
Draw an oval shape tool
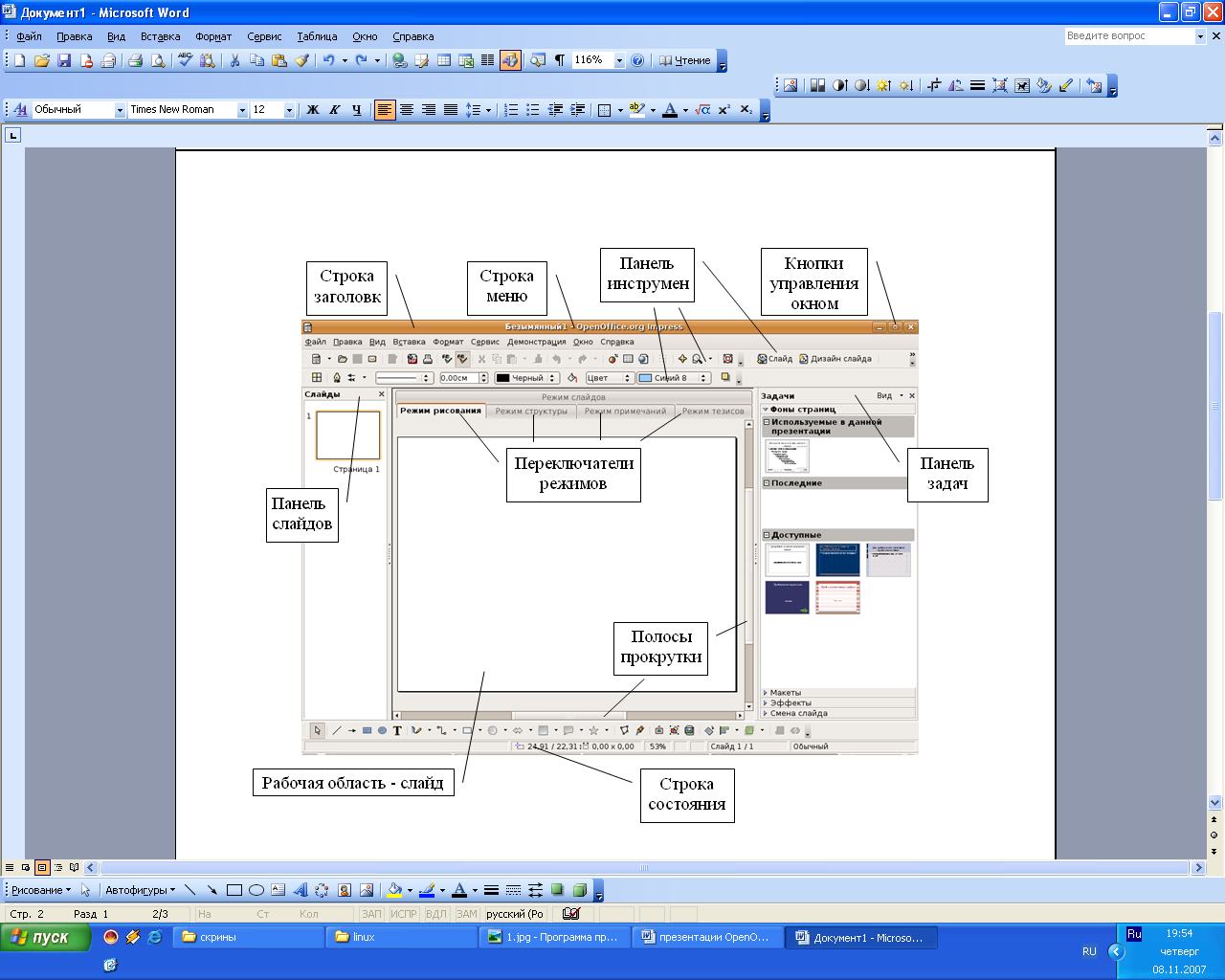pos(256,890)
